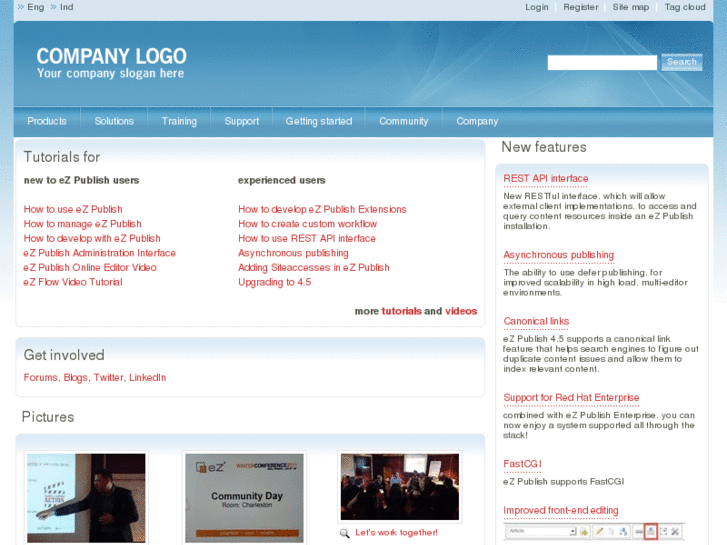The image size is (727, 545).
Task: Open the Register link
Action: (580, 7)
